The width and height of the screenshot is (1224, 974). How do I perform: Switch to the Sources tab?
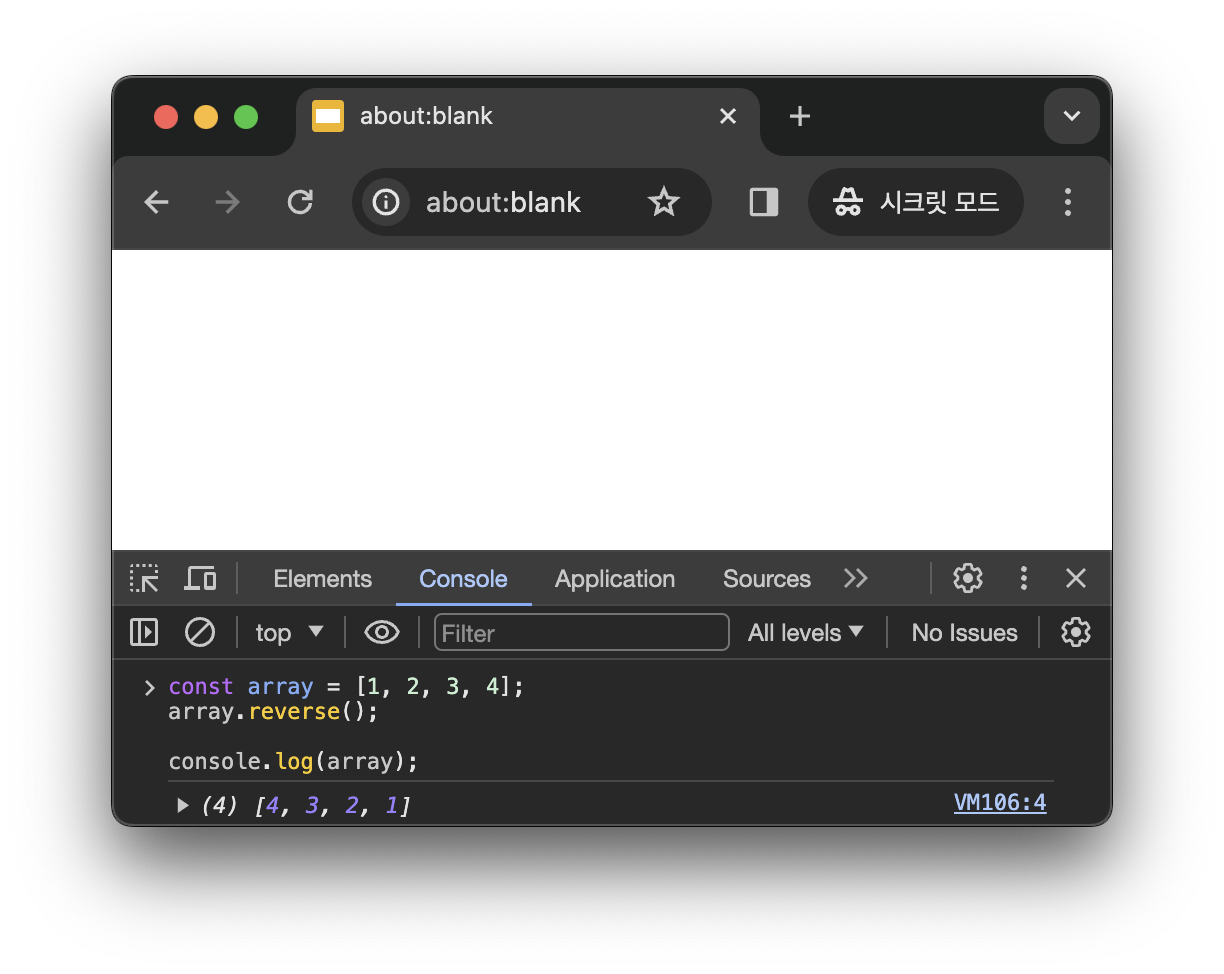[766, 579]
